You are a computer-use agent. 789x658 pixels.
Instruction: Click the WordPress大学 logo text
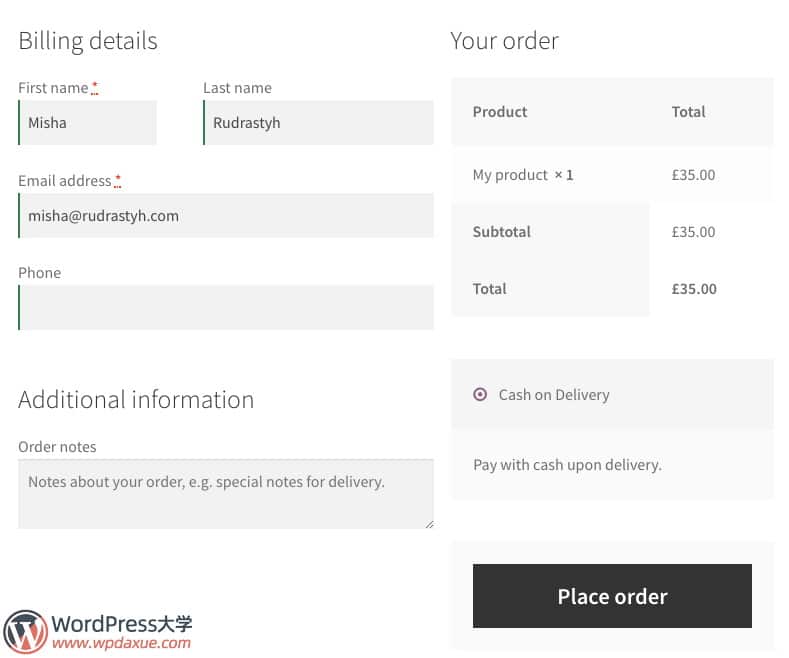tap(121, 623)
